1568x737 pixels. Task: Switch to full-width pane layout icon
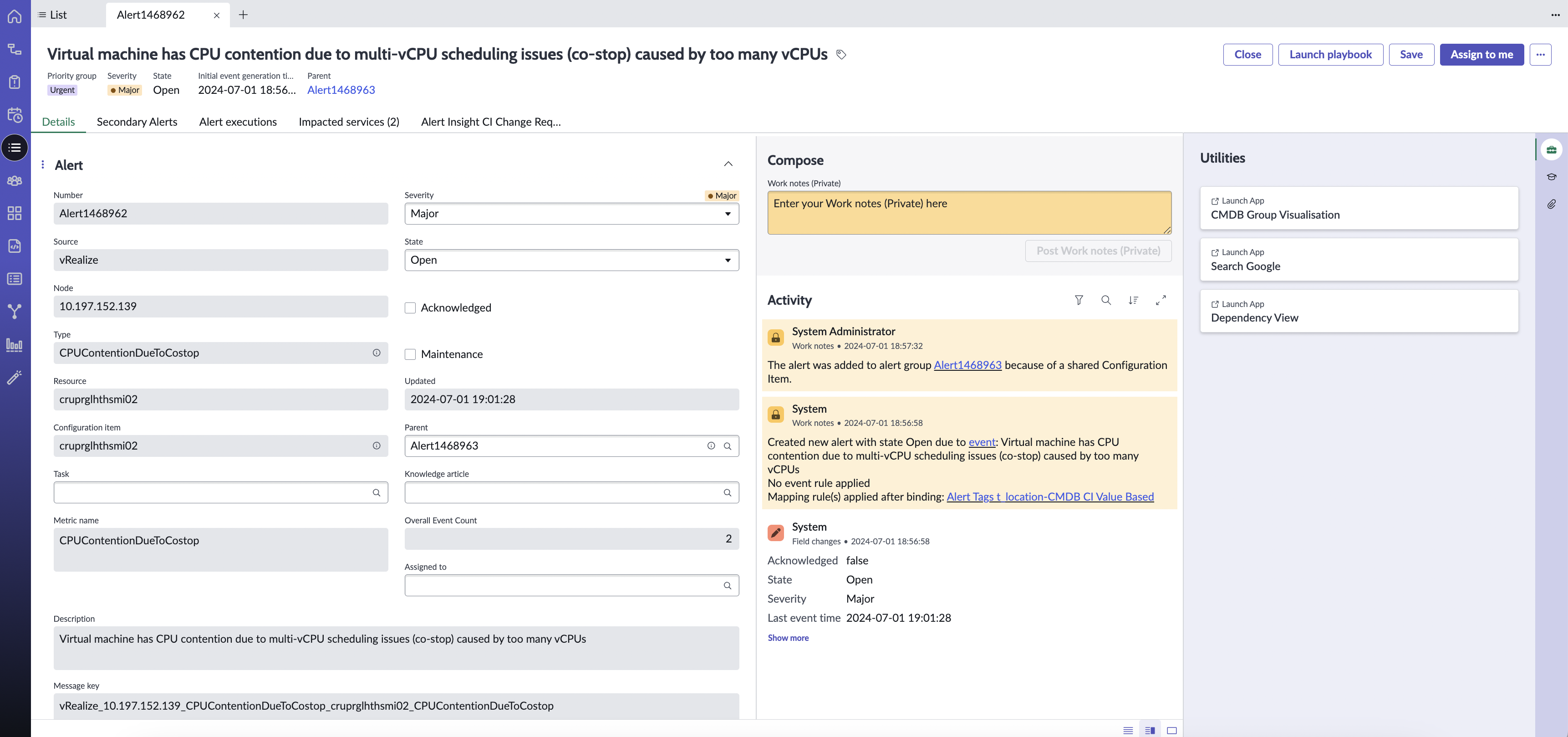(x=1172, y=730)
